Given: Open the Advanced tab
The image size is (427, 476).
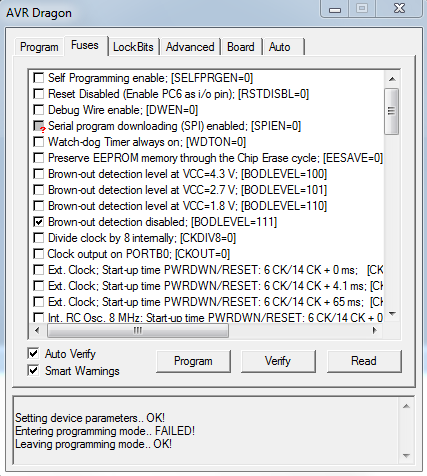Looking at the screenshot, I should [190, 47].
